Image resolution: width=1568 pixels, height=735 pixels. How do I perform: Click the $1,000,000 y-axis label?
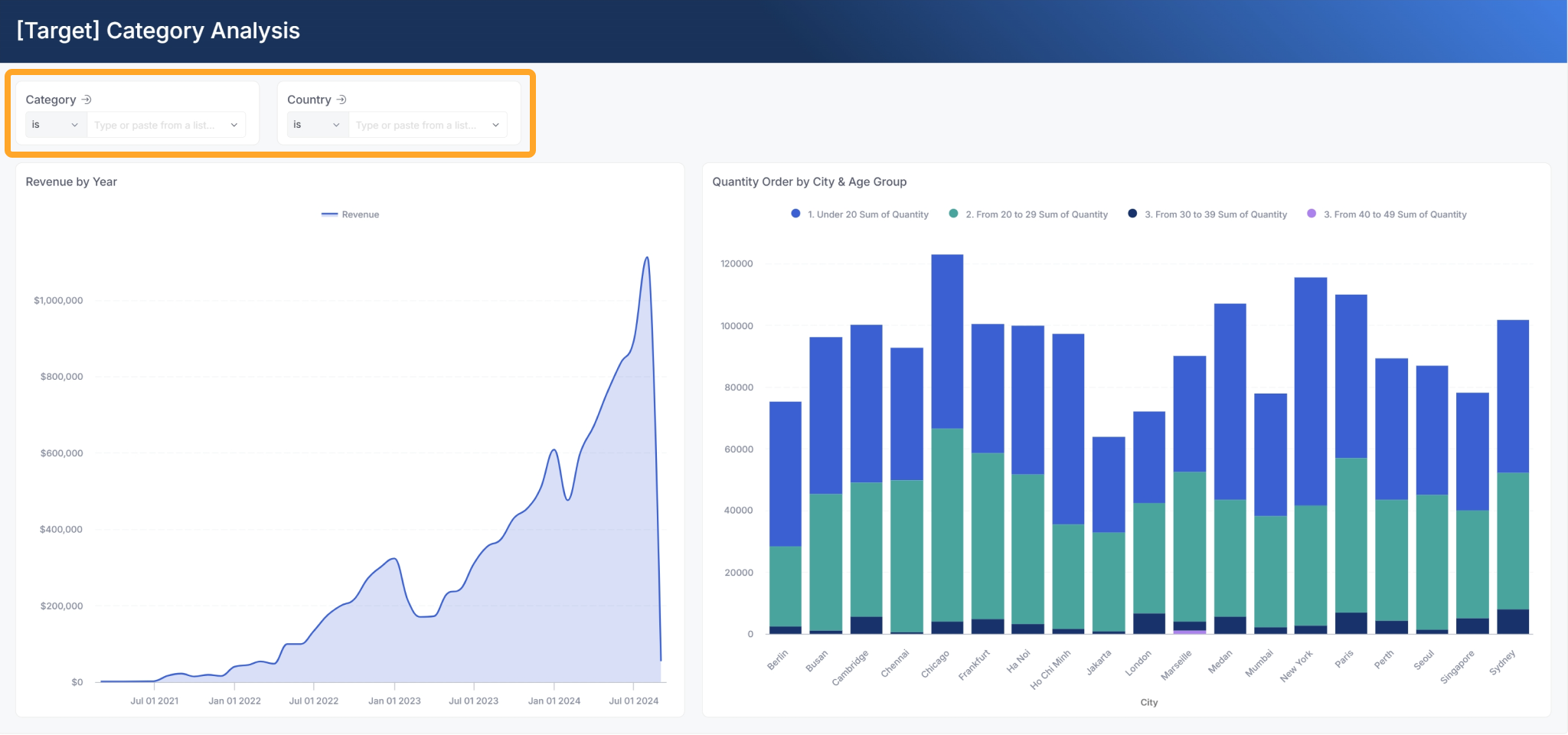pyautogui.click(x=58, y=300)
